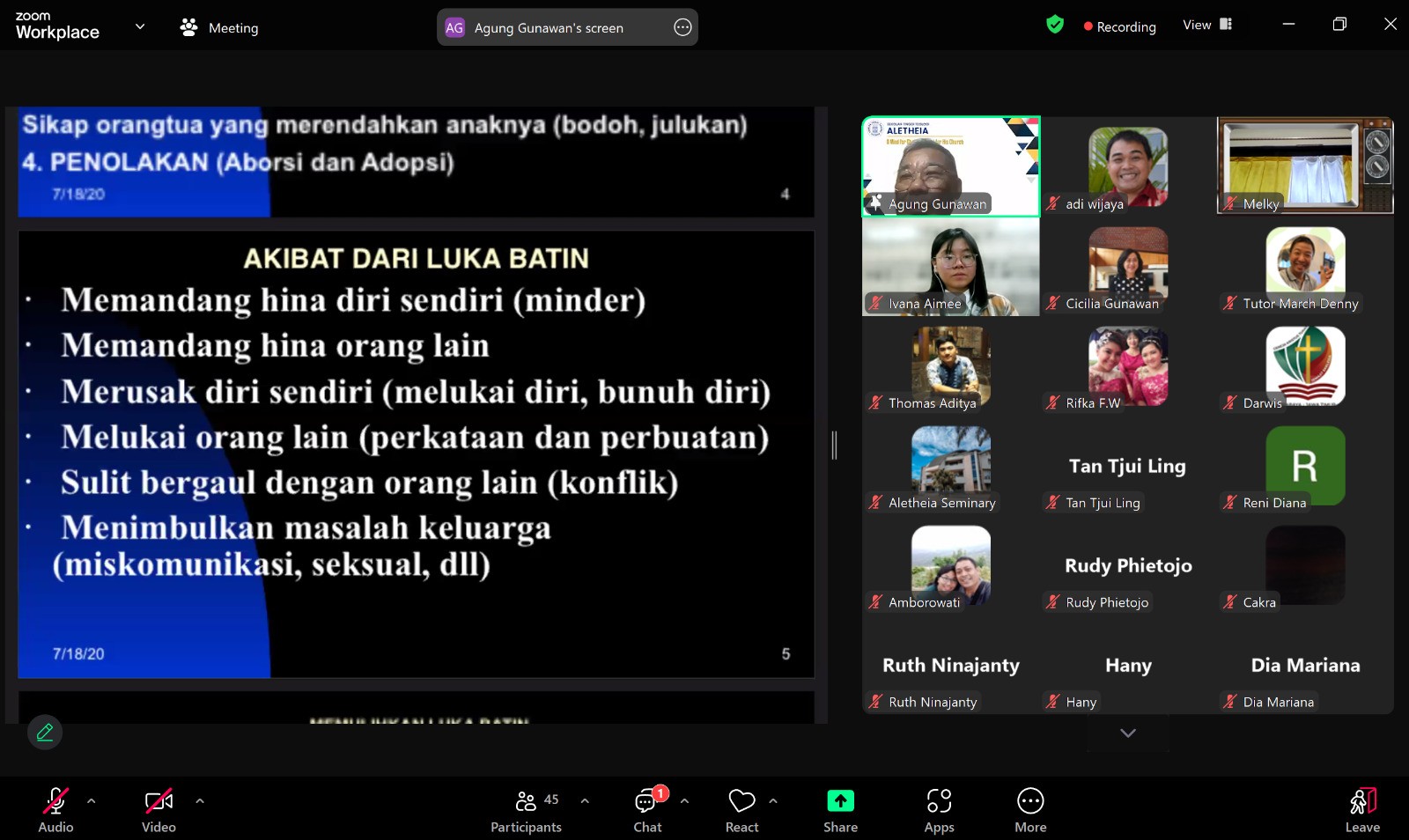Open the Apps panel
1409x840 pixels.
pos(939,809)
